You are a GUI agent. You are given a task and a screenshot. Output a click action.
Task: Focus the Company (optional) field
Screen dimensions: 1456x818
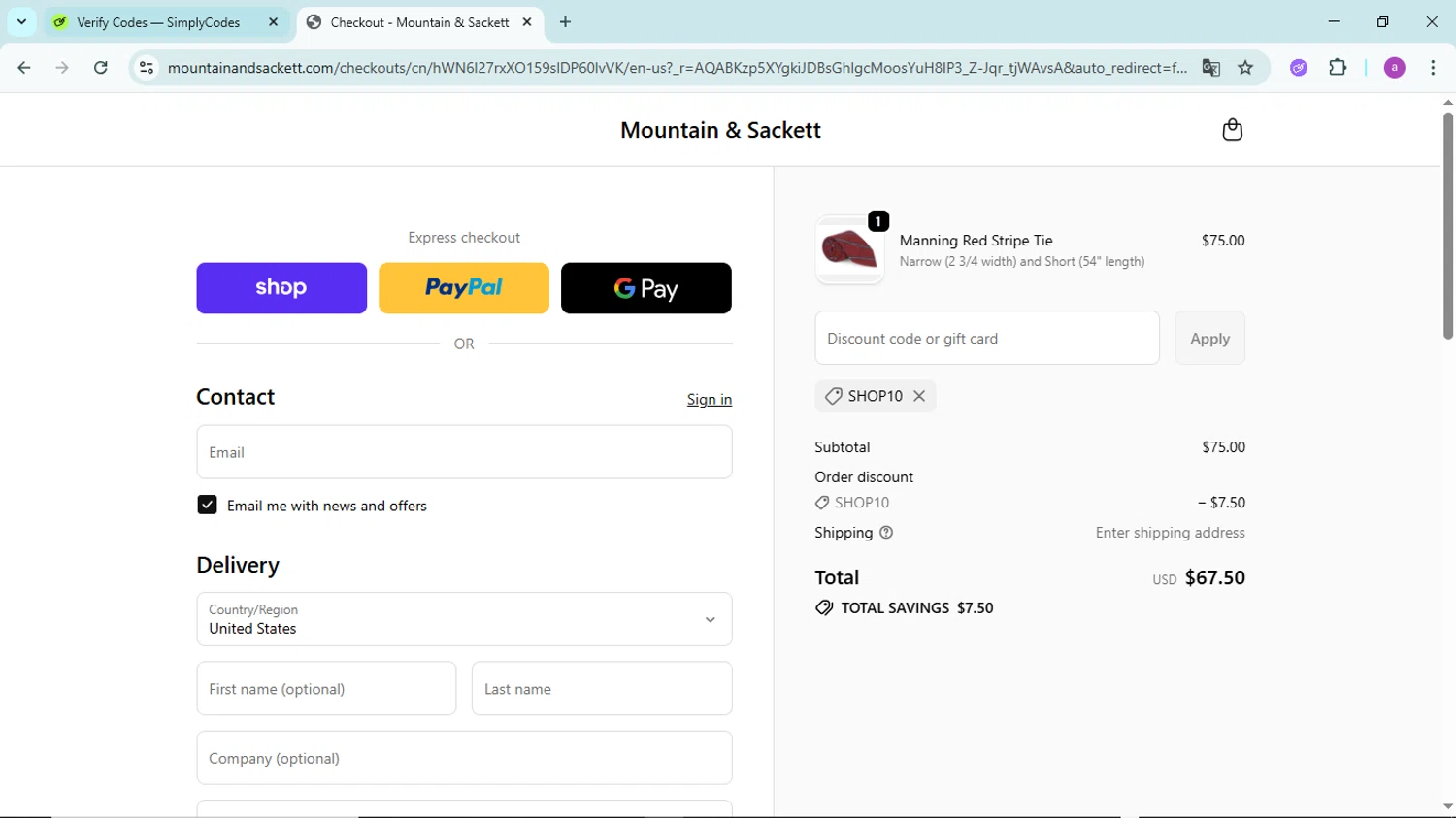pyautogui.click(x=464, y=758)
